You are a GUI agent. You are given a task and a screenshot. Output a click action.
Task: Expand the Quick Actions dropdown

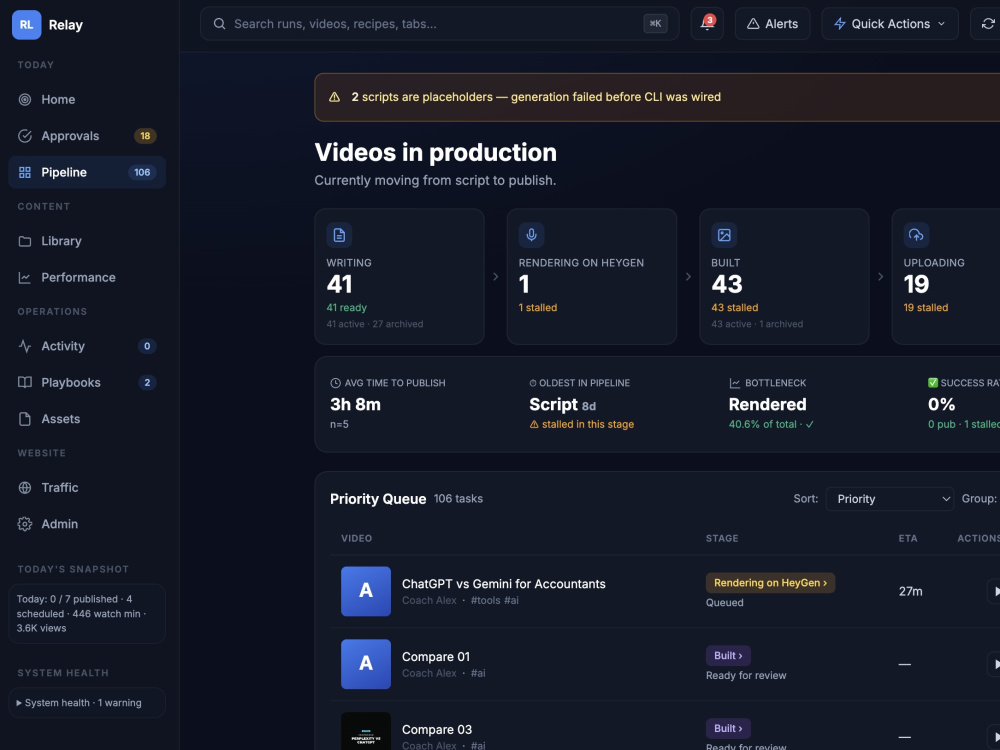tap(890, 24)
